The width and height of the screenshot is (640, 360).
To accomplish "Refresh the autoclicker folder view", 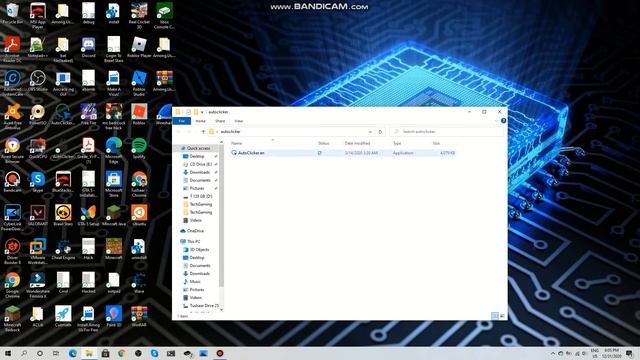I will click(x=380, y=132).
